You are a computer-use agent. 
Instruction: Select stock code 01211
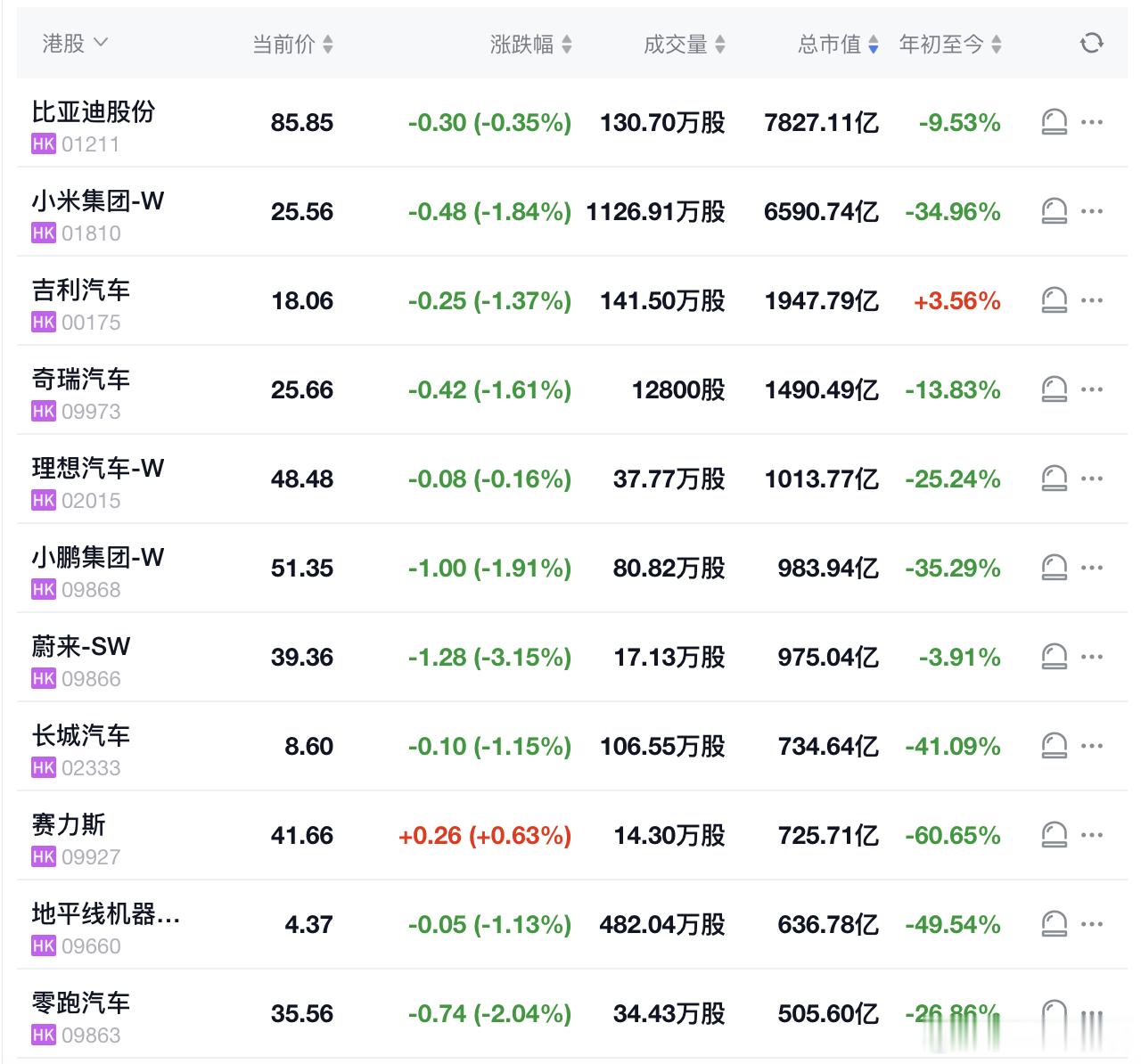[91, 144]
